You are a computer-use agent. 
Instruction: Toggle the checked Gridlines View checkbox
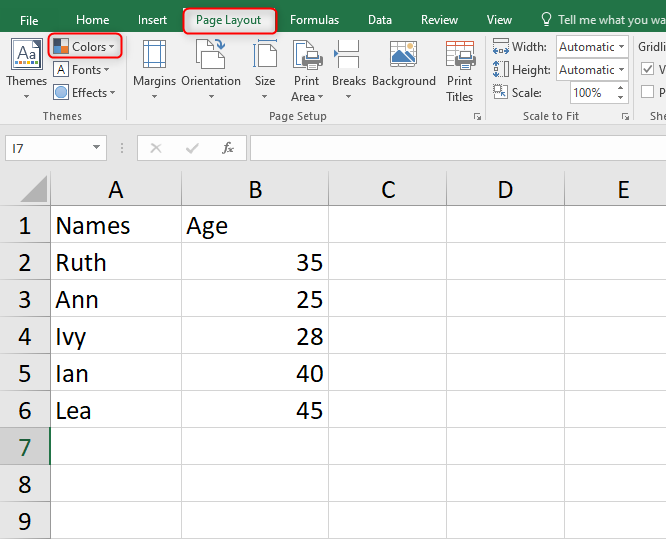(647, 69)
